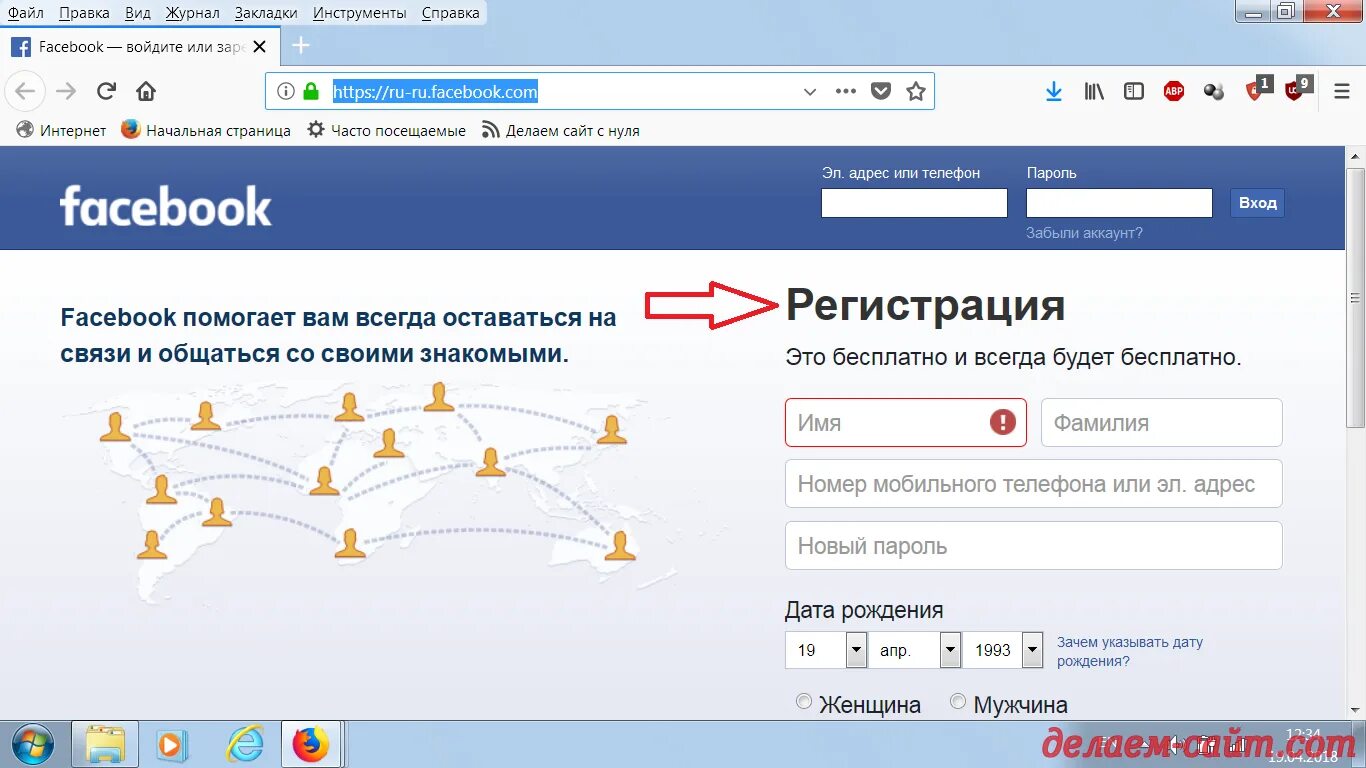This screenshot has height=768, width=1366.
Task: Launch Internet Explorer from the taskbar
Action: (243, 744)
